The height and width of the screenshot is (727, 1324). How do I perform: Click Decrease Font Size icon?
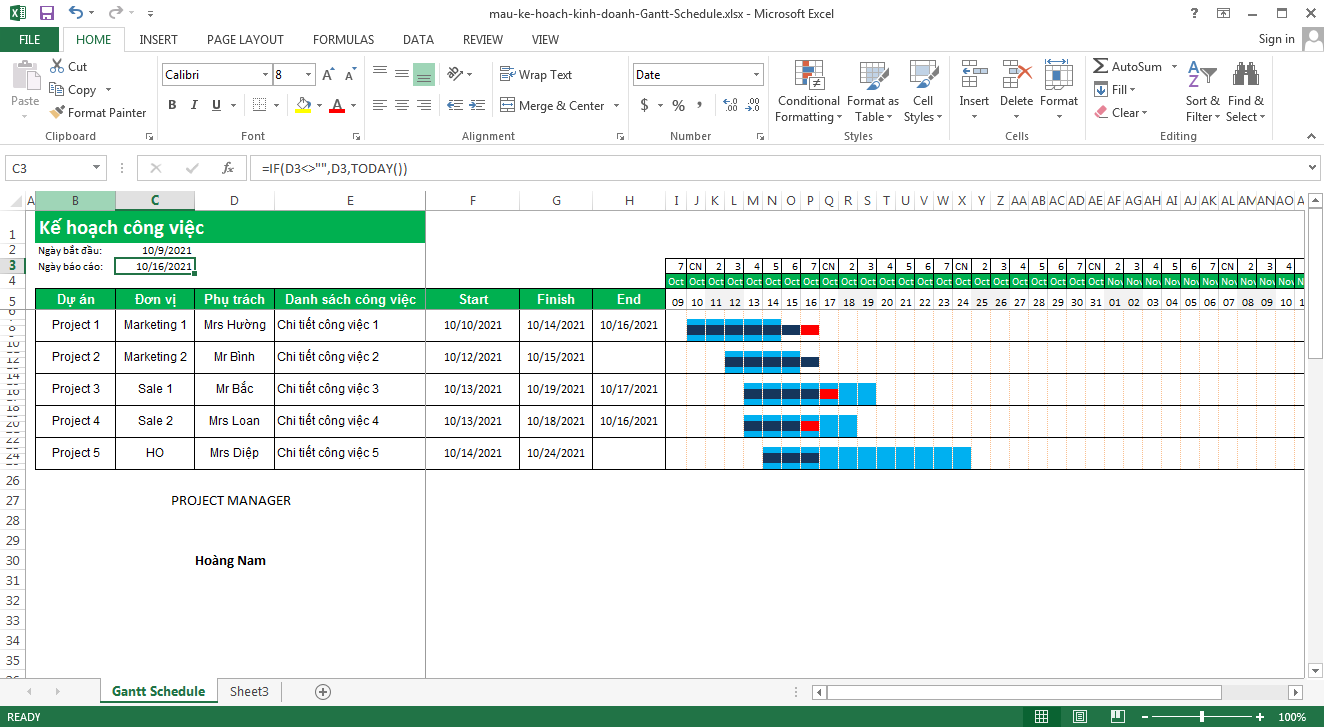pos(350,75)
